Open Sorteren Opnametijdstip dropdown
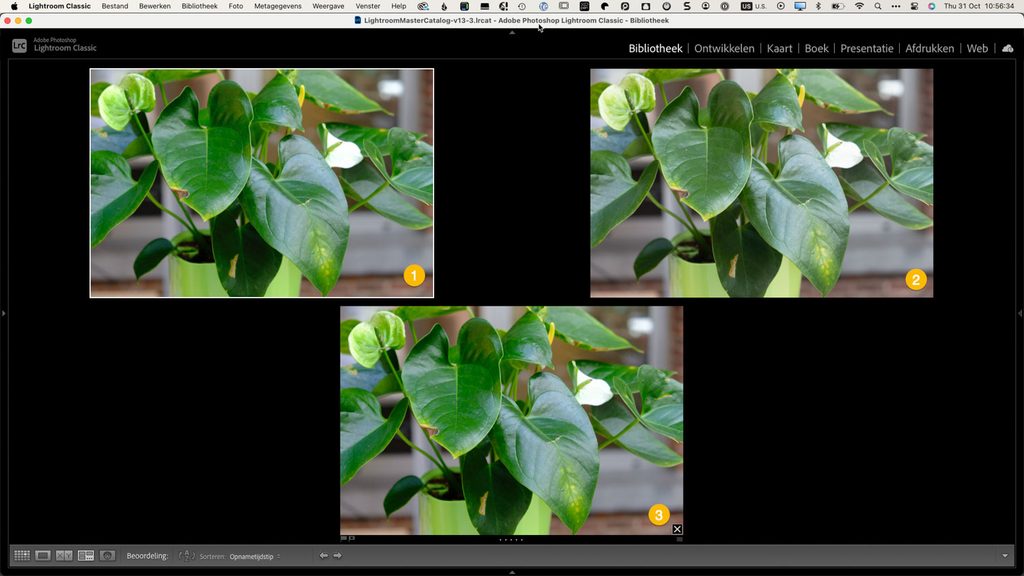This screenshot has width=1024, height=576. pos(255,556)
